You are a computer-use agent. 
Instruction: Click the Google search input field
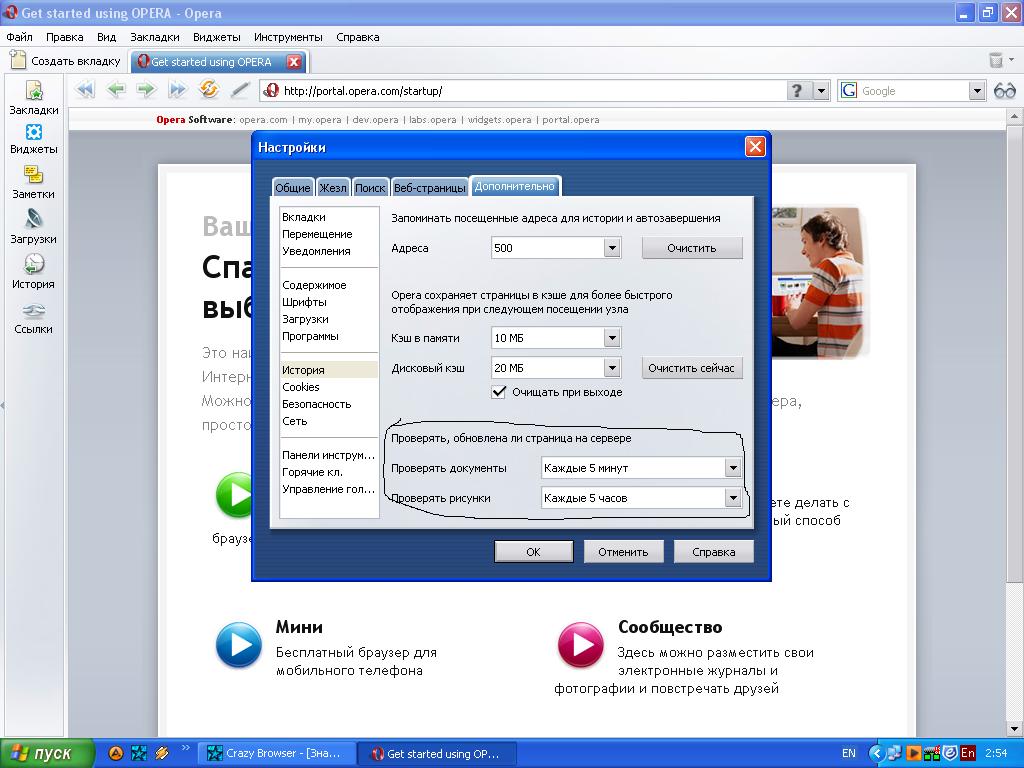click(913, 91)
